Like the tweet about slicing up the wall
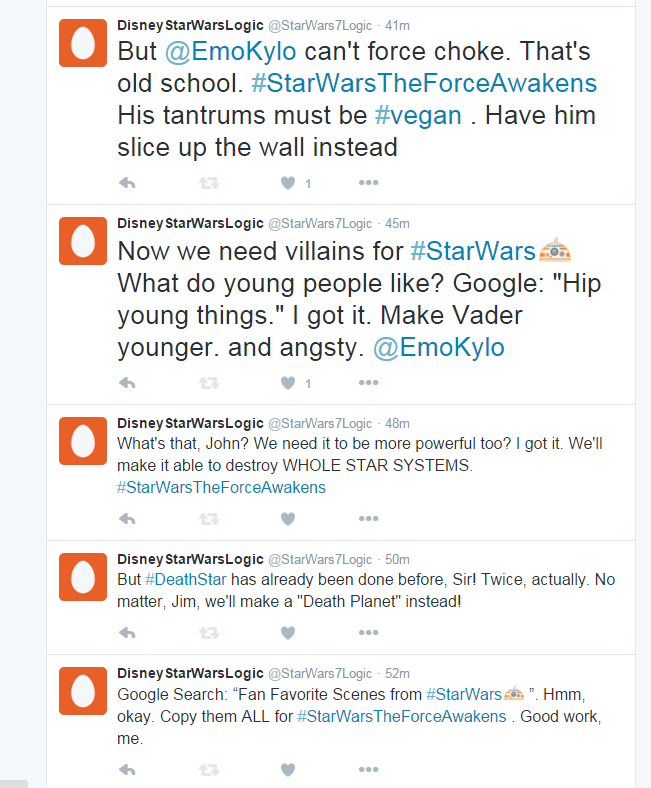Image resolution: width=651 pixels, height=788 pixels. (x=288, y=183)
